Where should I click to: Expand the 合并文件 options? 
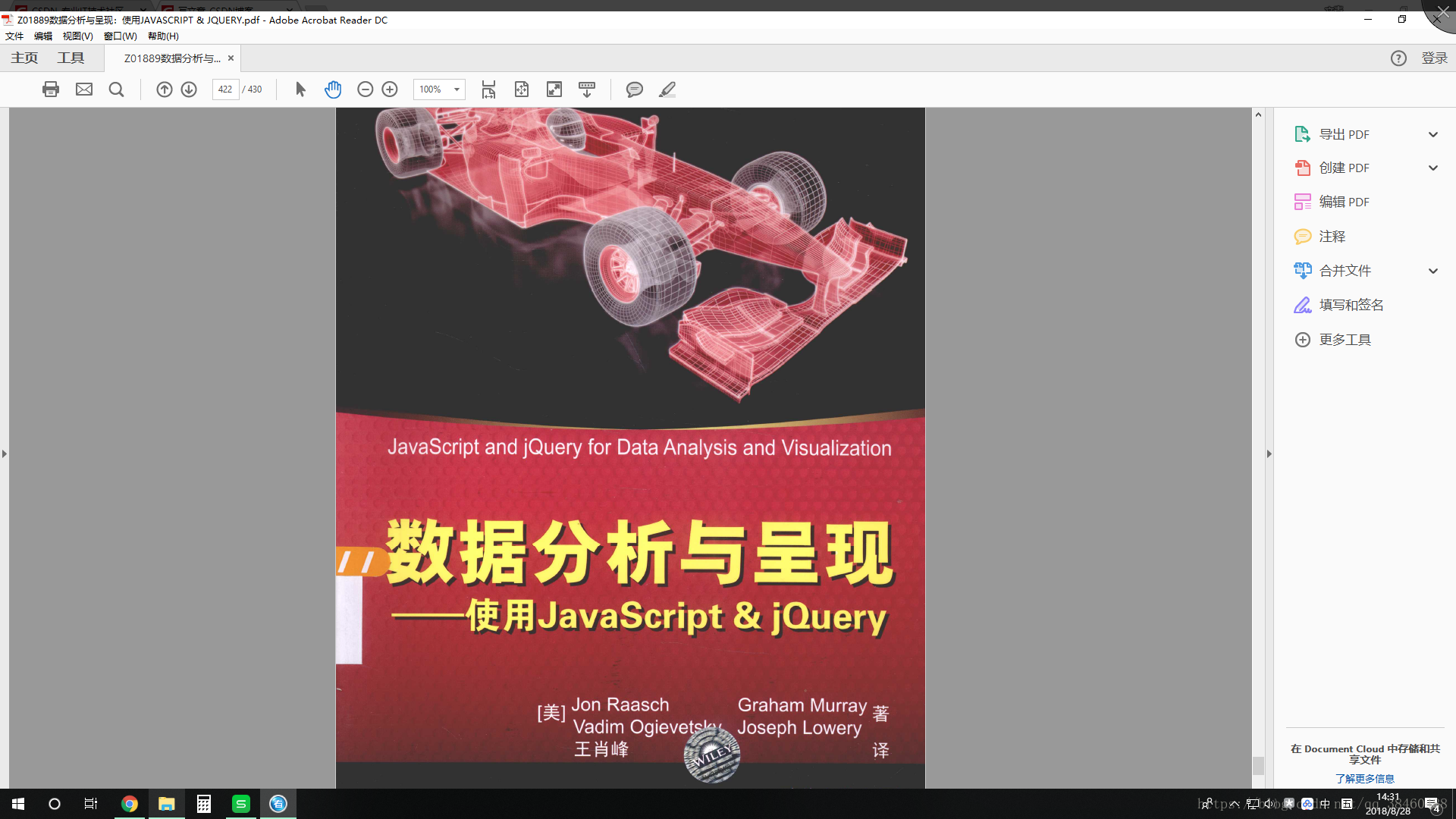(1432, 270)
